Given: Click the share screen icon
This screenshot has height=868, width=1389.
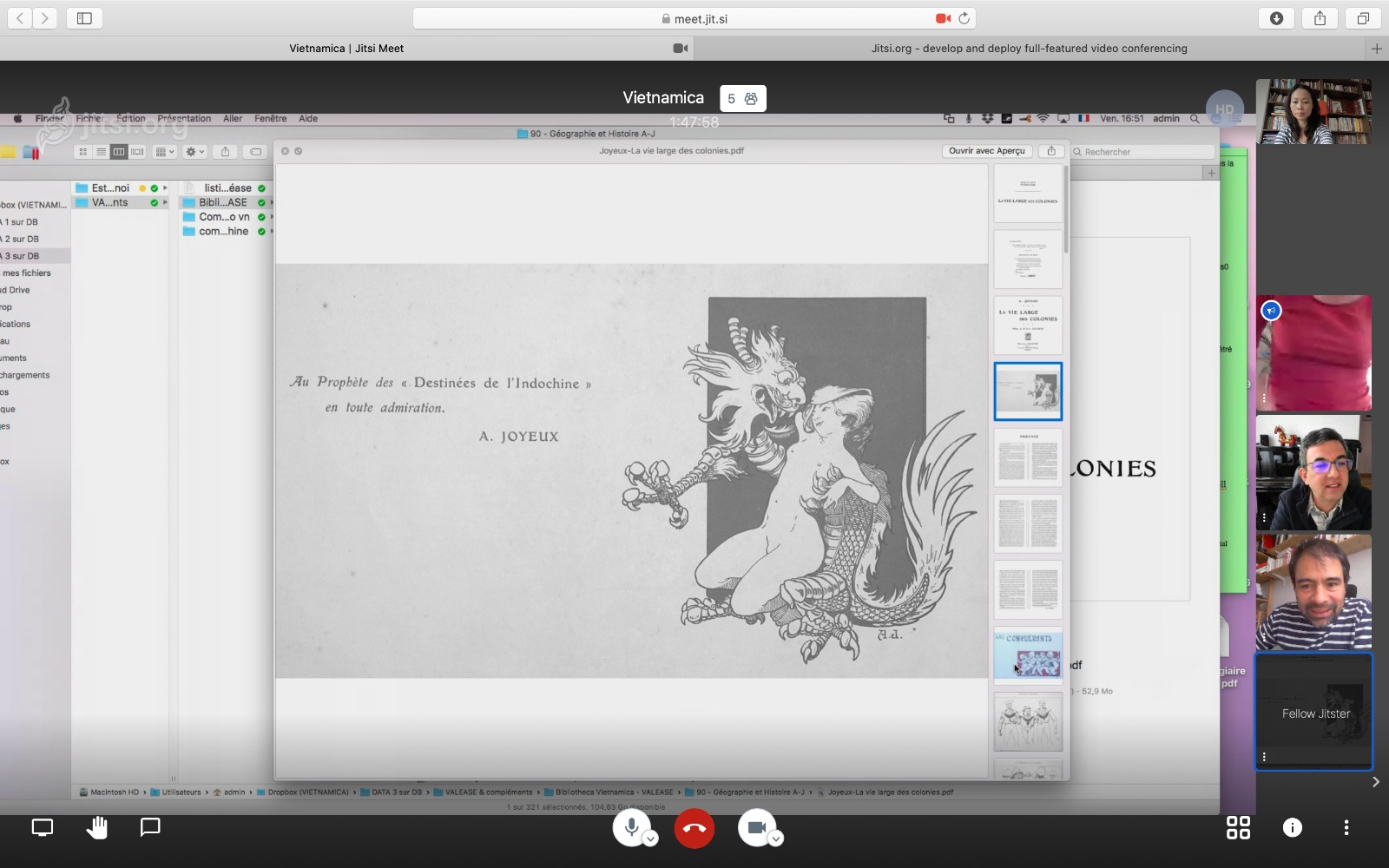Looking at the screenshot, I should point(43,828).
